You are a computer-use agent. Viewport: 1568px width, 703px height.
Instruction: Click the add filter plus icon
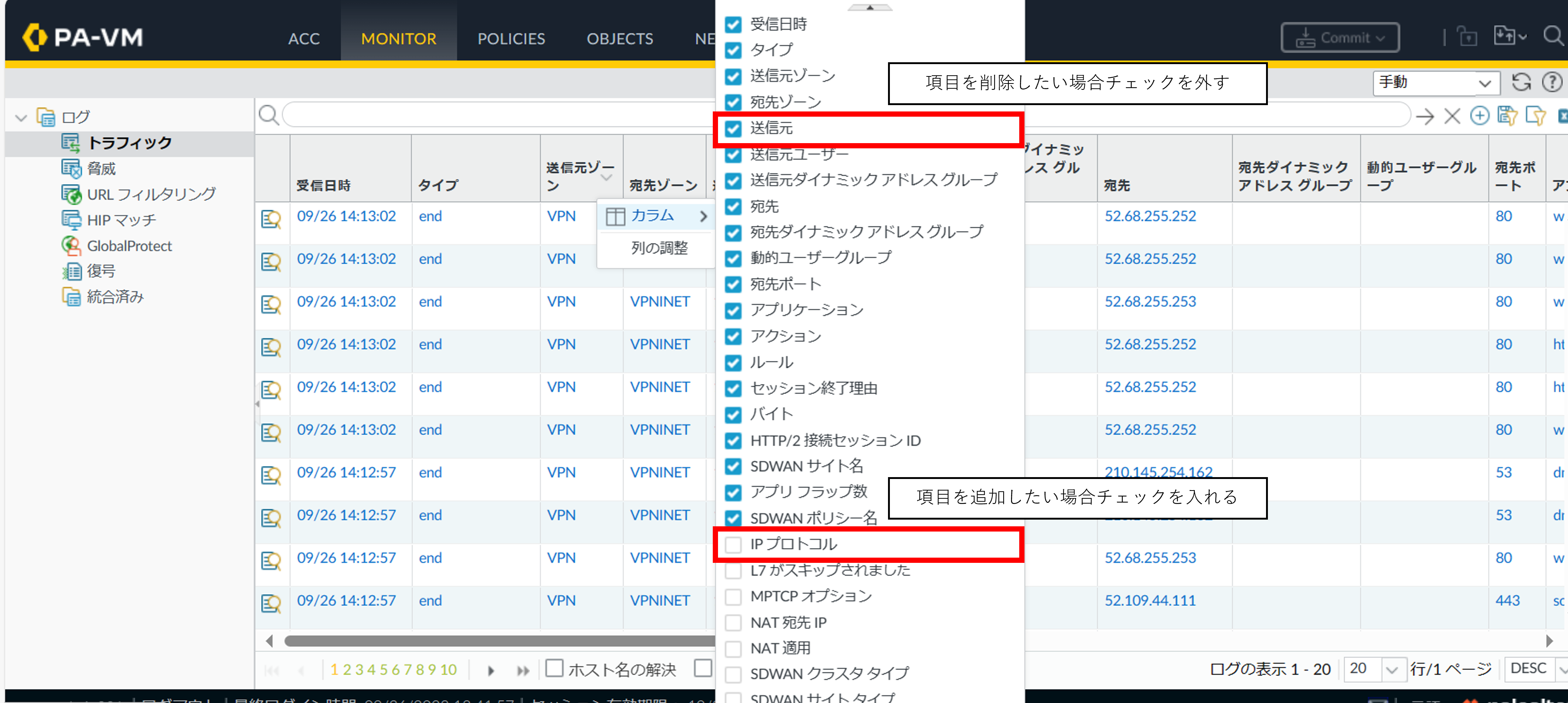click(1479, 116)
